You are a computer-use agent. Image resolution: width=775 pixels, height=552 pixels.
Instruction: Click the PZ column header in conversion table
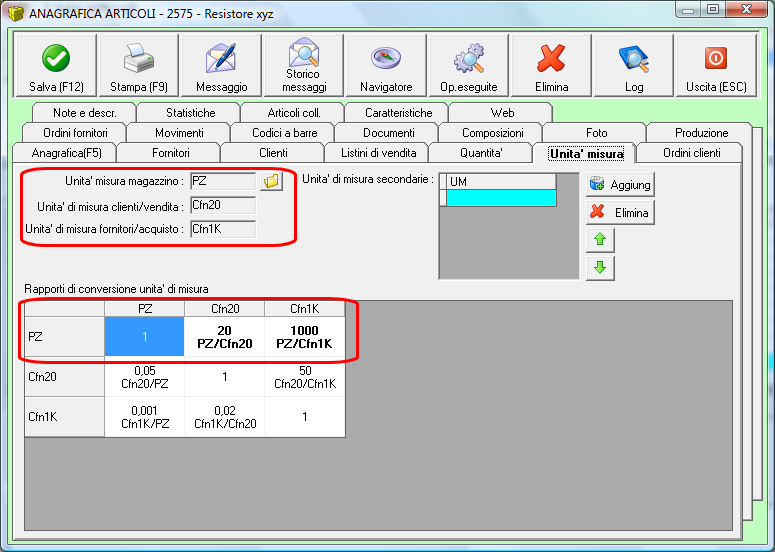144,309
